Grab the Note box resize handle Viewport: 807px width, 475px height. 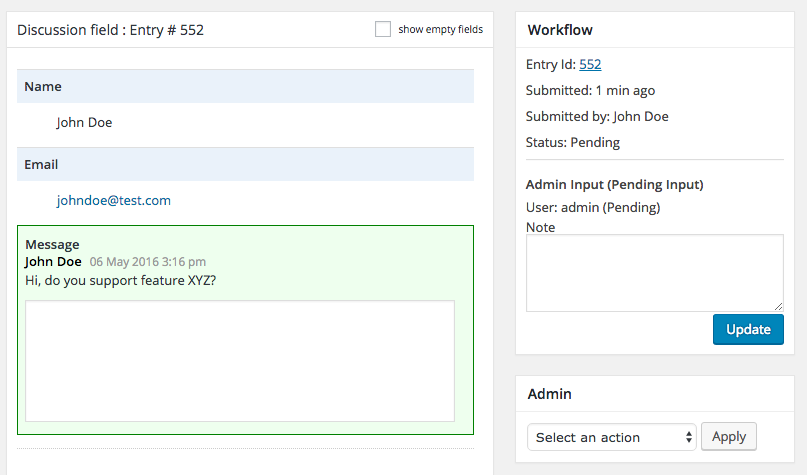coord(778,306)
